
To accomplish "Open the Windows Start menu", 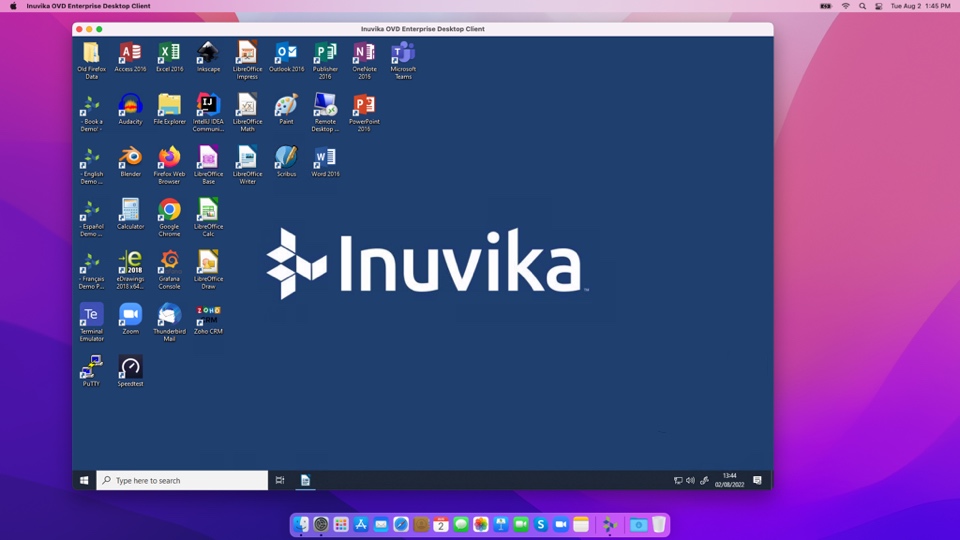I will [x=84, y=481].
